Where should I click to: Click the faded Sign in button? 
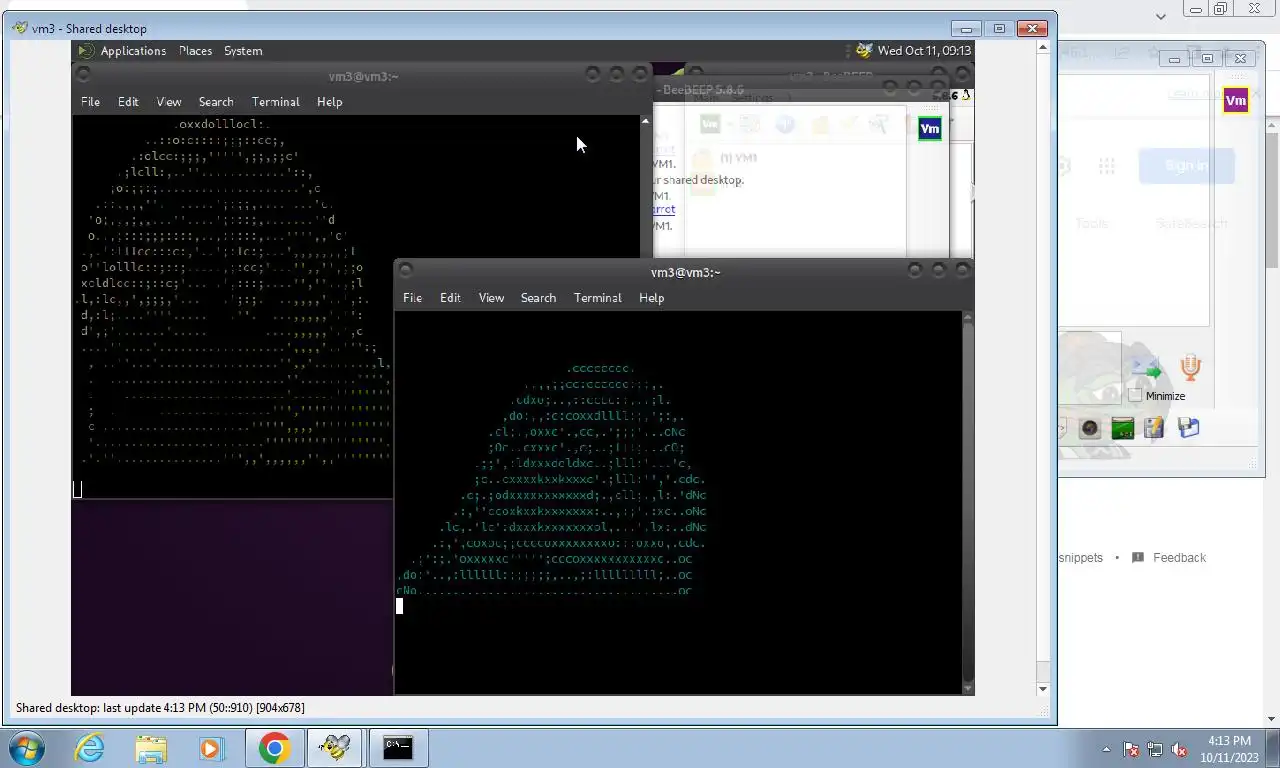[x=1186, y=166]
